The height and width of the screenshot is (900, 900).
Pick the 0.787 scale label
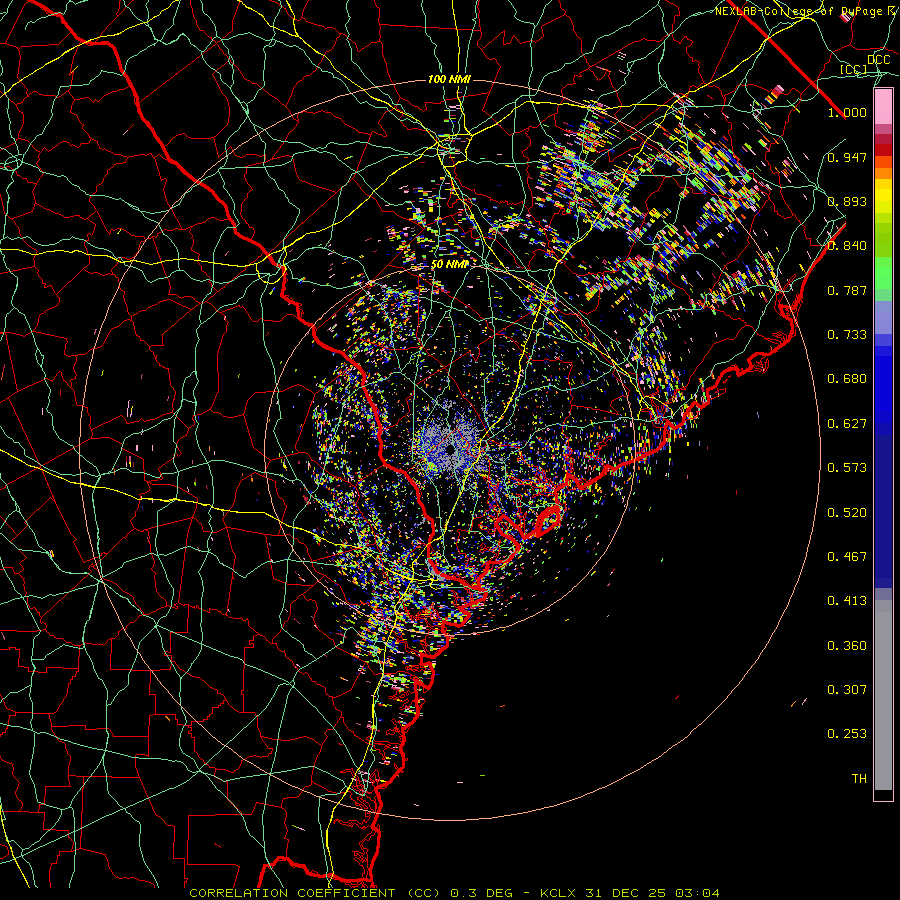click(x=847, y=290)
